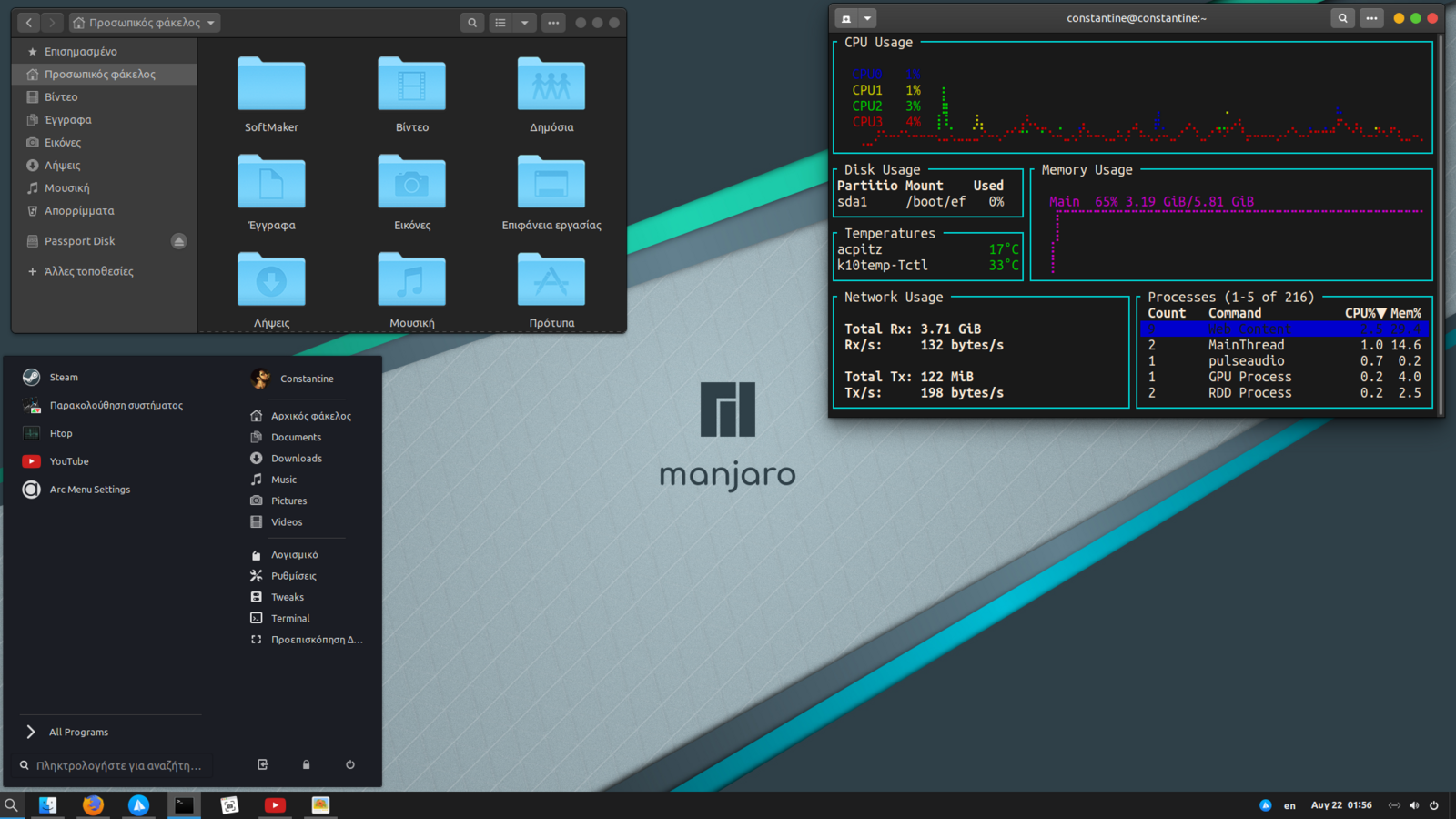The height and width of the screenshot is (819, 1456).
Task: Select Επισημασμένο in the sidebar
Action: [x=105, y=51]
